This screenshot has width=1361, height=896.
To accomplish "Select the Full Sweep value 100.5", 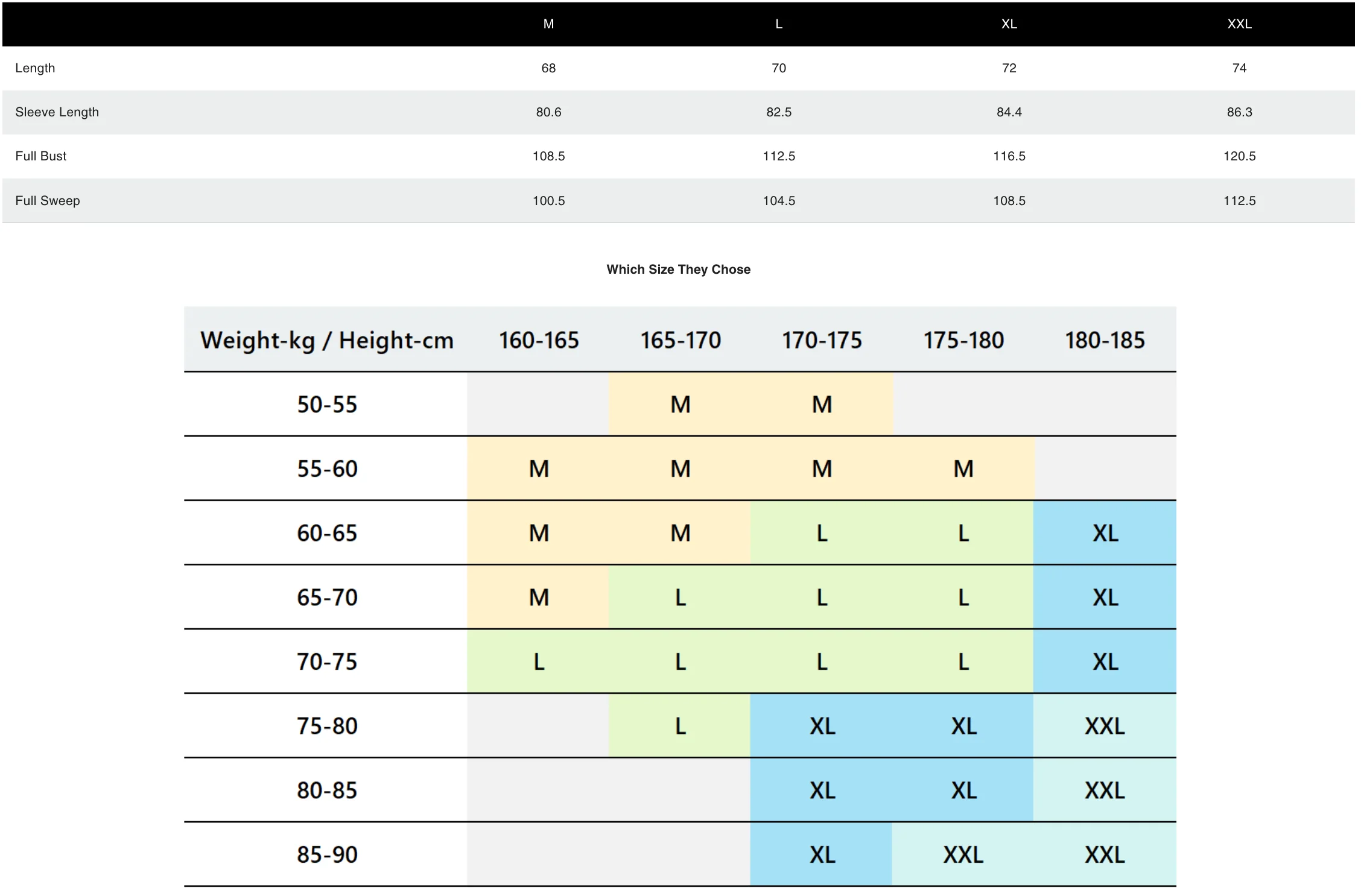I will click(548, 201).
